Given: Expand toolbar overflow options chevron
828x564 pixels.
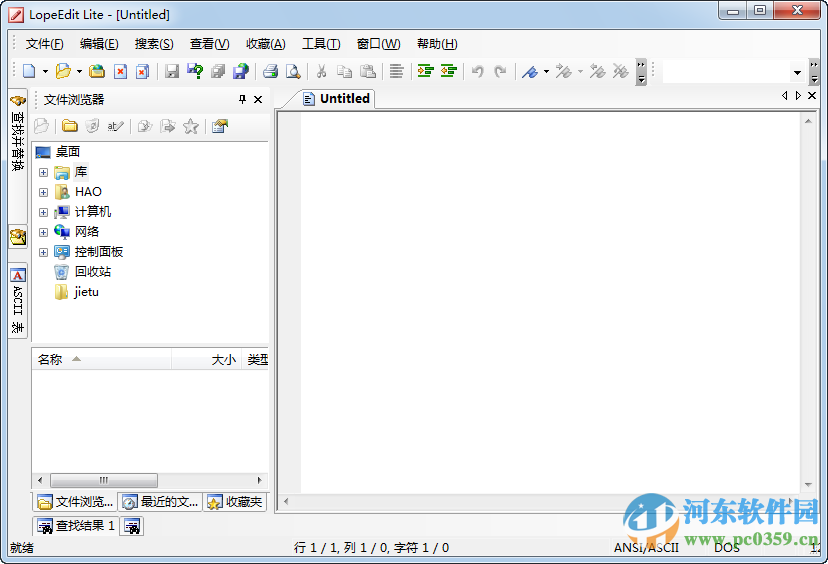Looking at the screenshot, I should click(x=641, y=72).
